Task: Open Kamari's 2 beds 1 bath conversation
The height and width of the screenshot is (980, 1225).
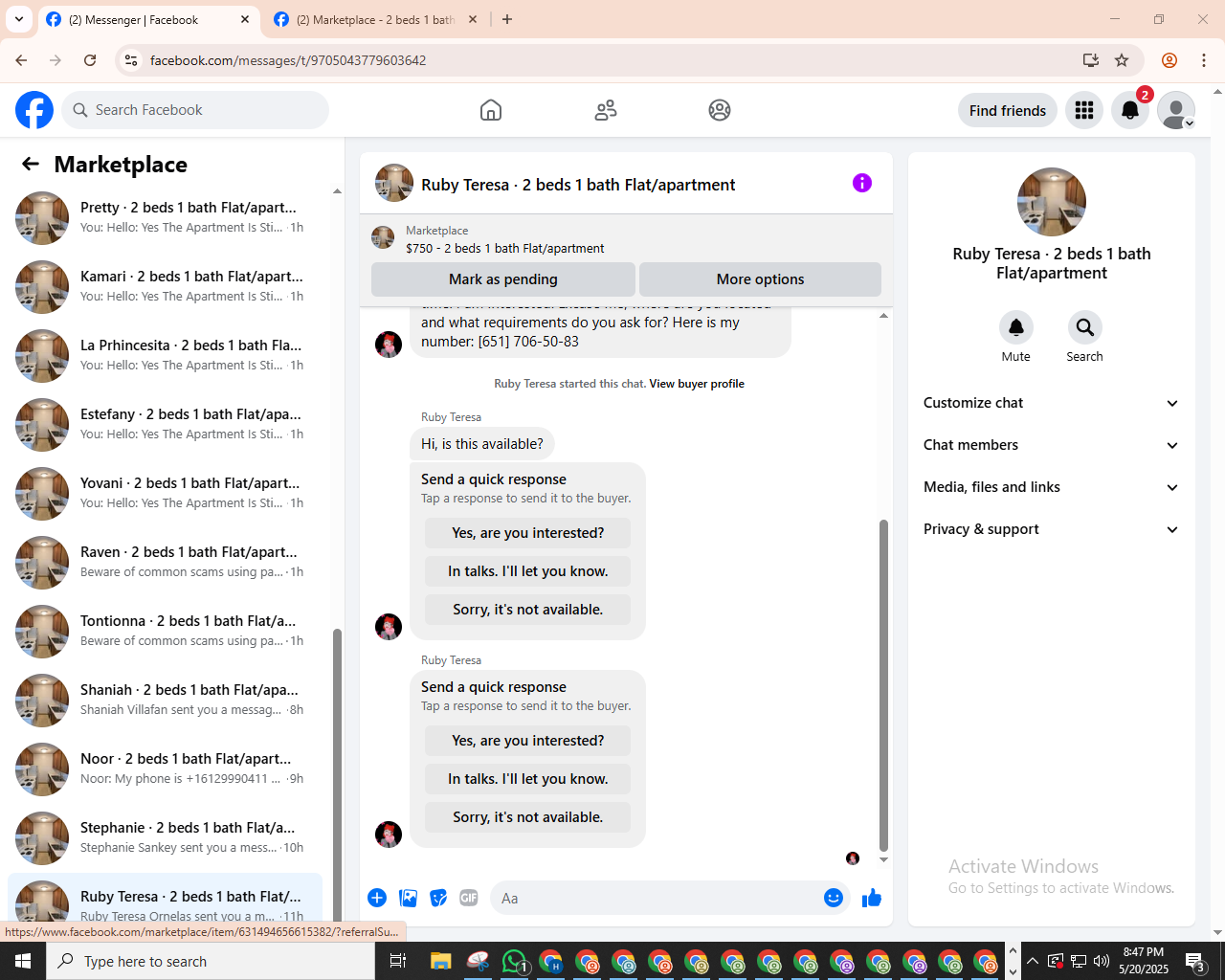Action: coord(165,287)
